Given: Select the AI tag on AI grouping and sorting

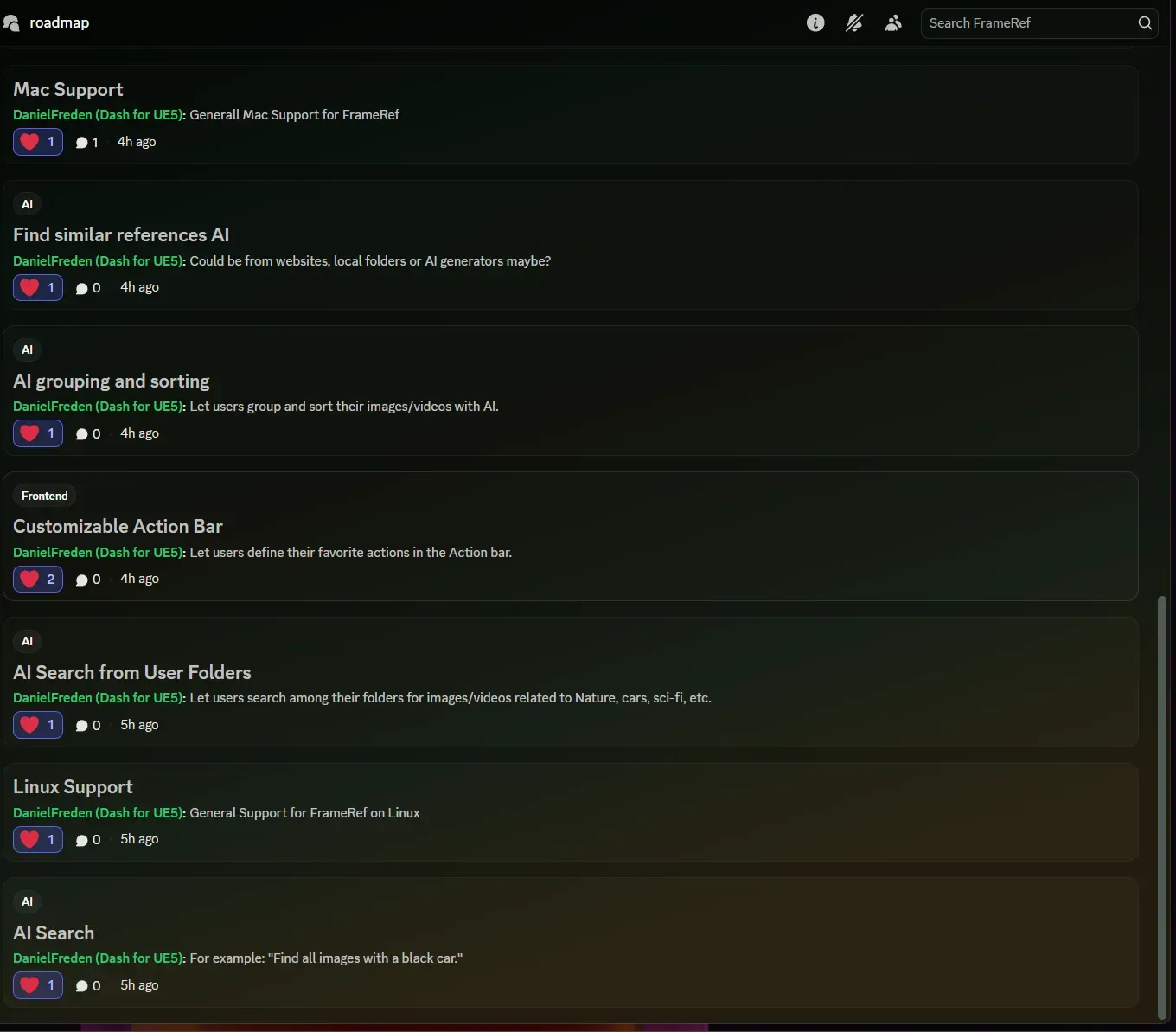Looking at the screenshot, I should pos(28,349).
